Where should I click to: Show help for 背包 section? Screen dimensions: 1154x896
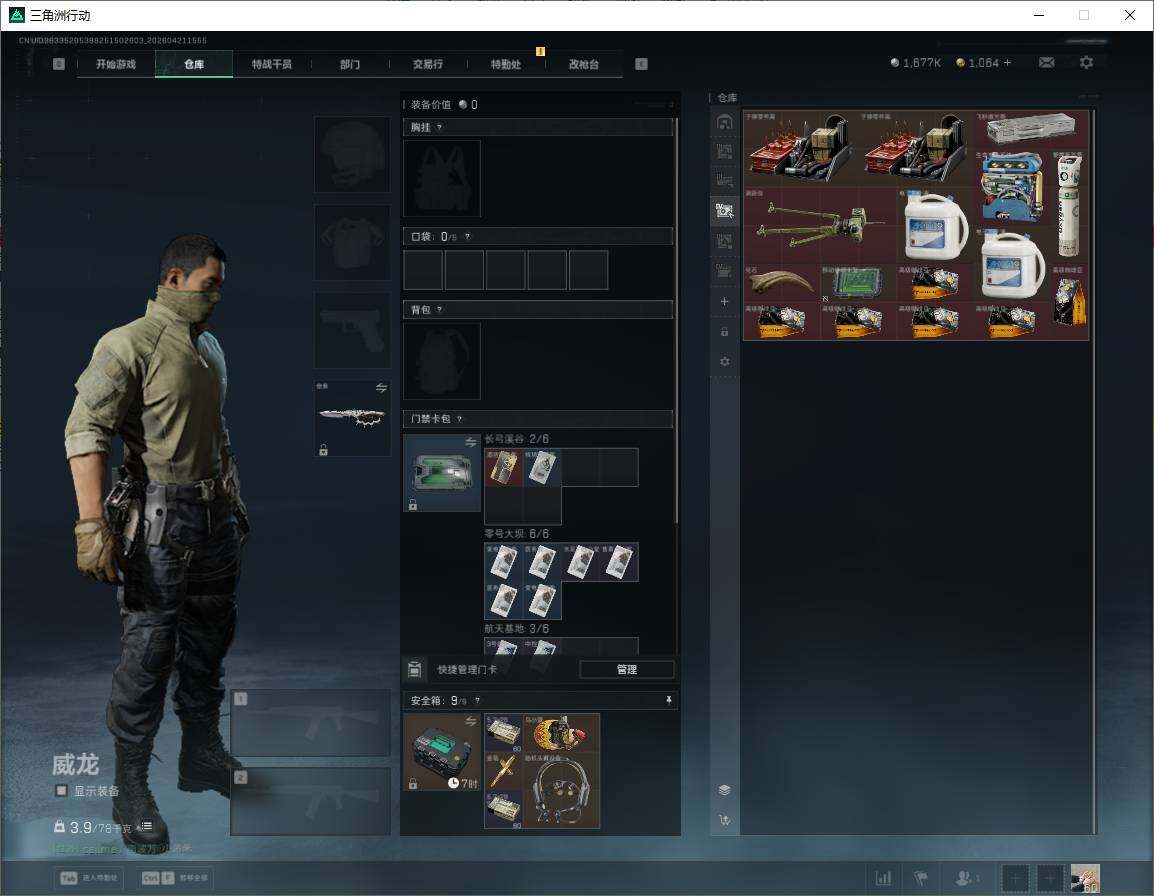tap(439, 310)
